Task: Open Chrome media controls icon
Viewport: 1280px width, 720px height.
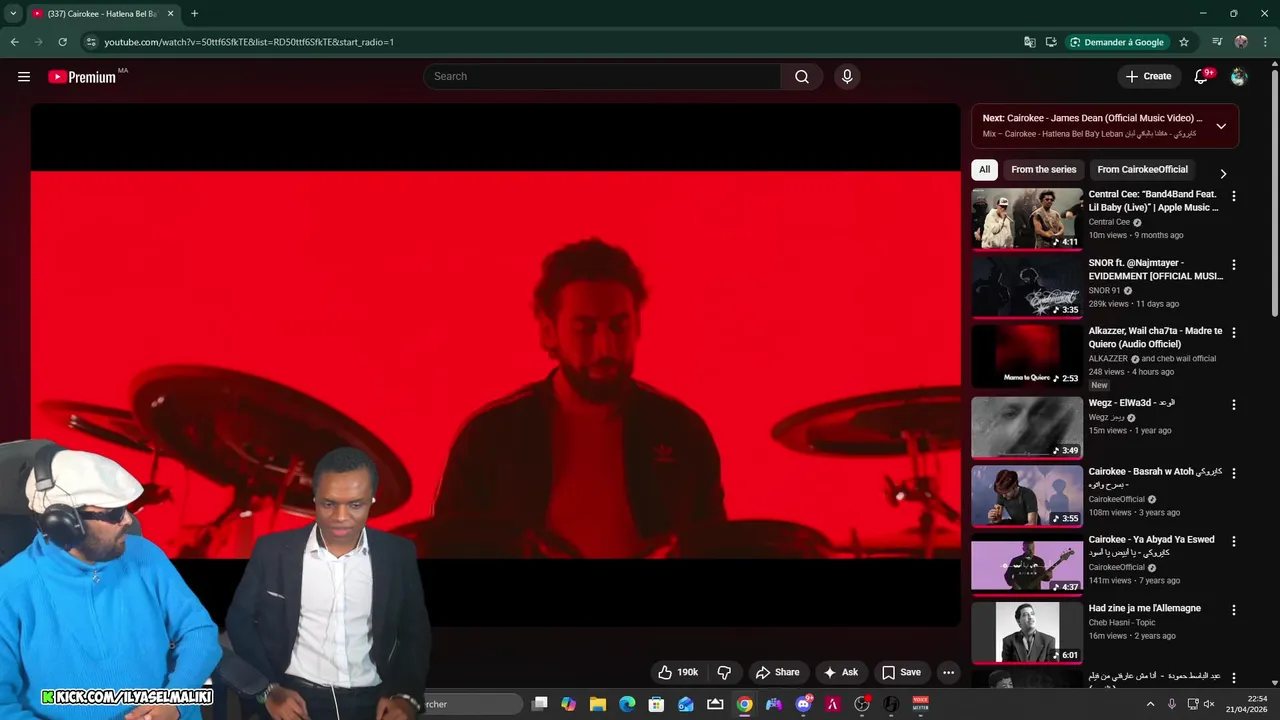Action: coord(1217,42)
